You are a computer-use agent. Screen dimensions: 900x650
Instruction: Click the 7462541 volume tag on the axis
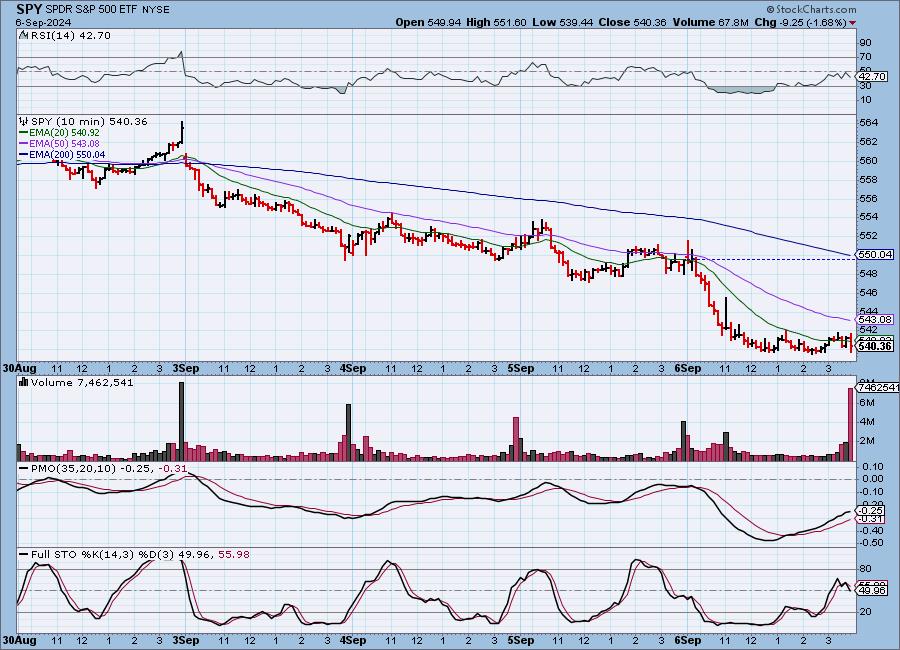pyautogui.click(x=878, y=388)
